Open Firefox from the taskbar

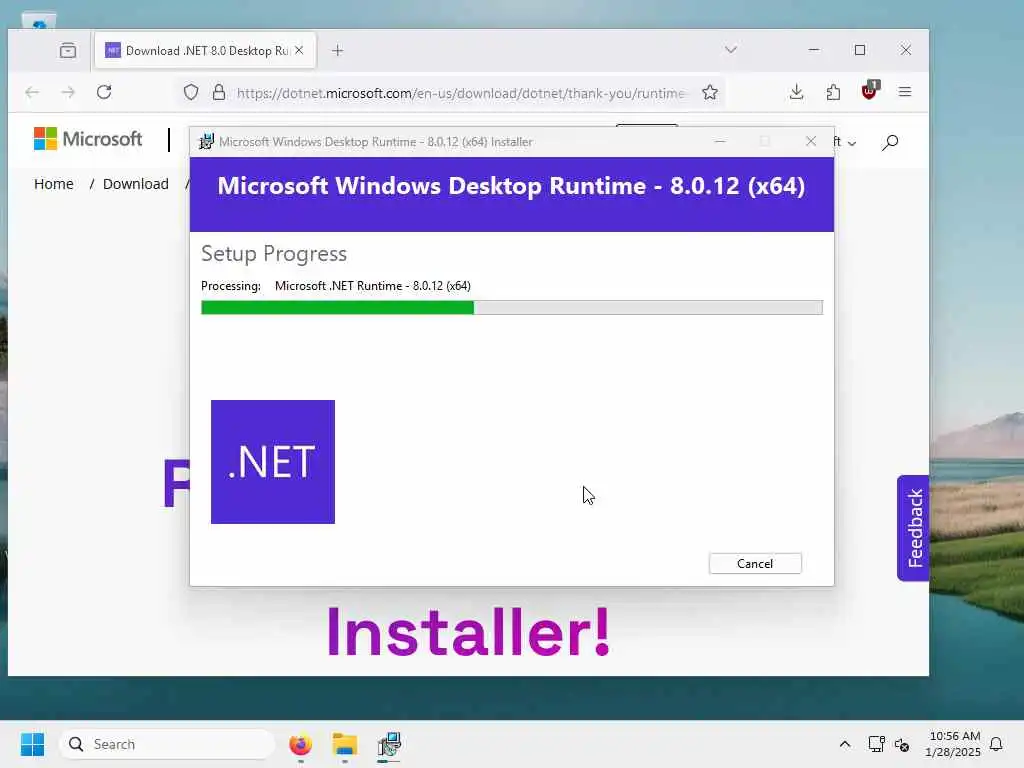300,744
